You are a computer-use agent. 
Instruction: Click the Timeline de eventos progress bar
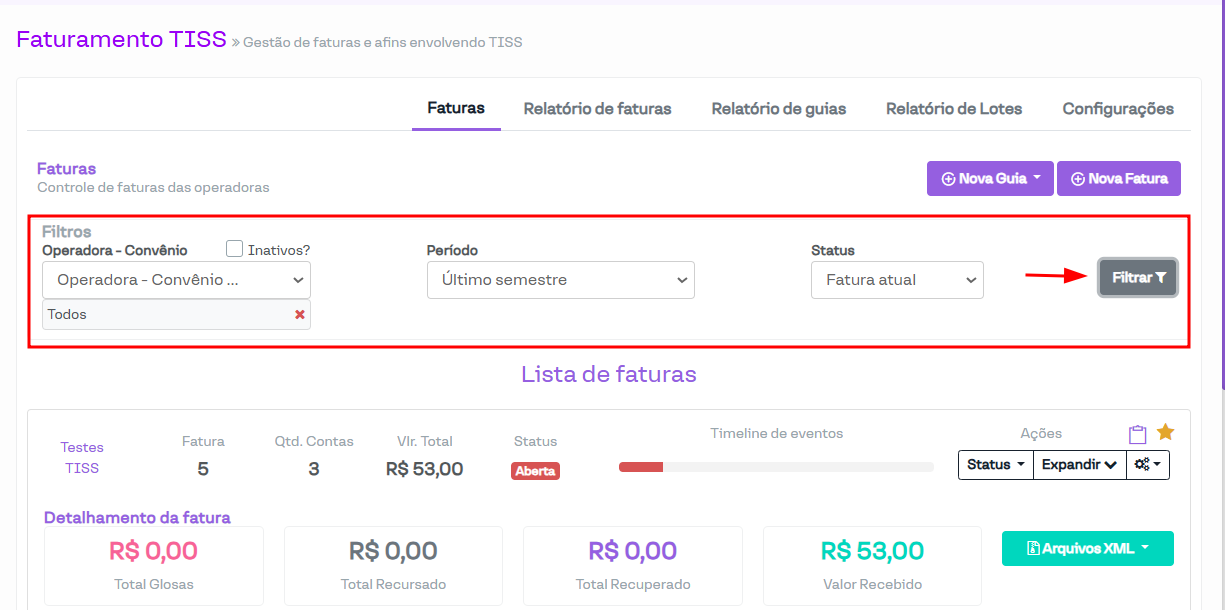coord(776,467)
